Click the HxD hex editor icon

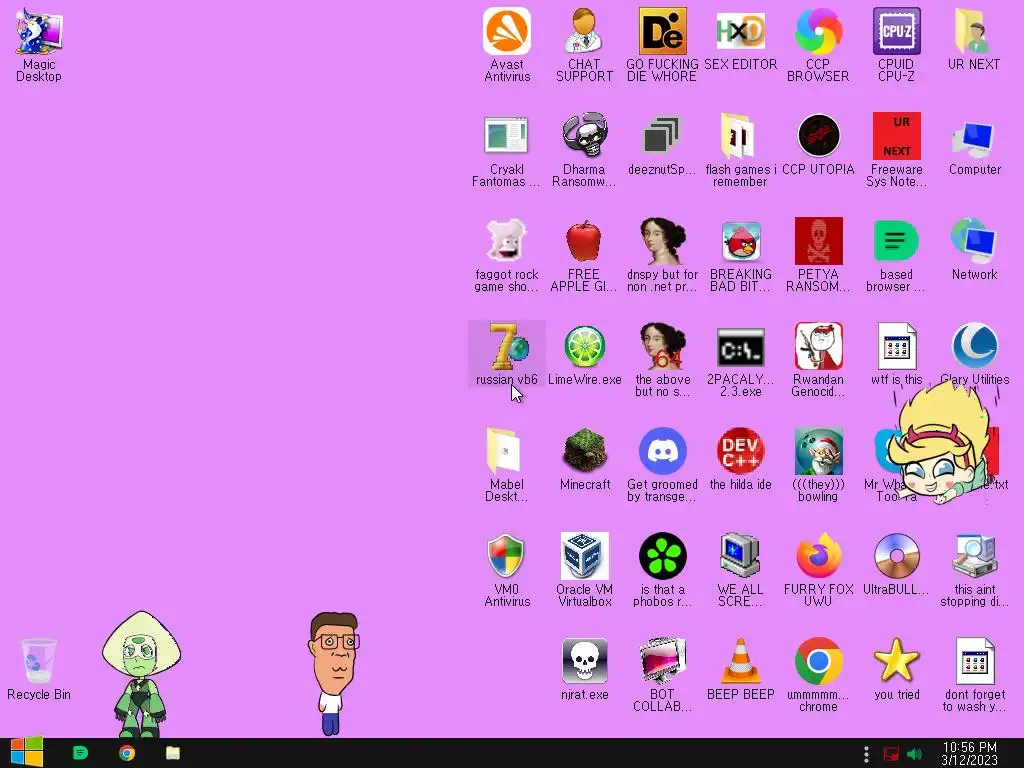[x=740, y=31]
